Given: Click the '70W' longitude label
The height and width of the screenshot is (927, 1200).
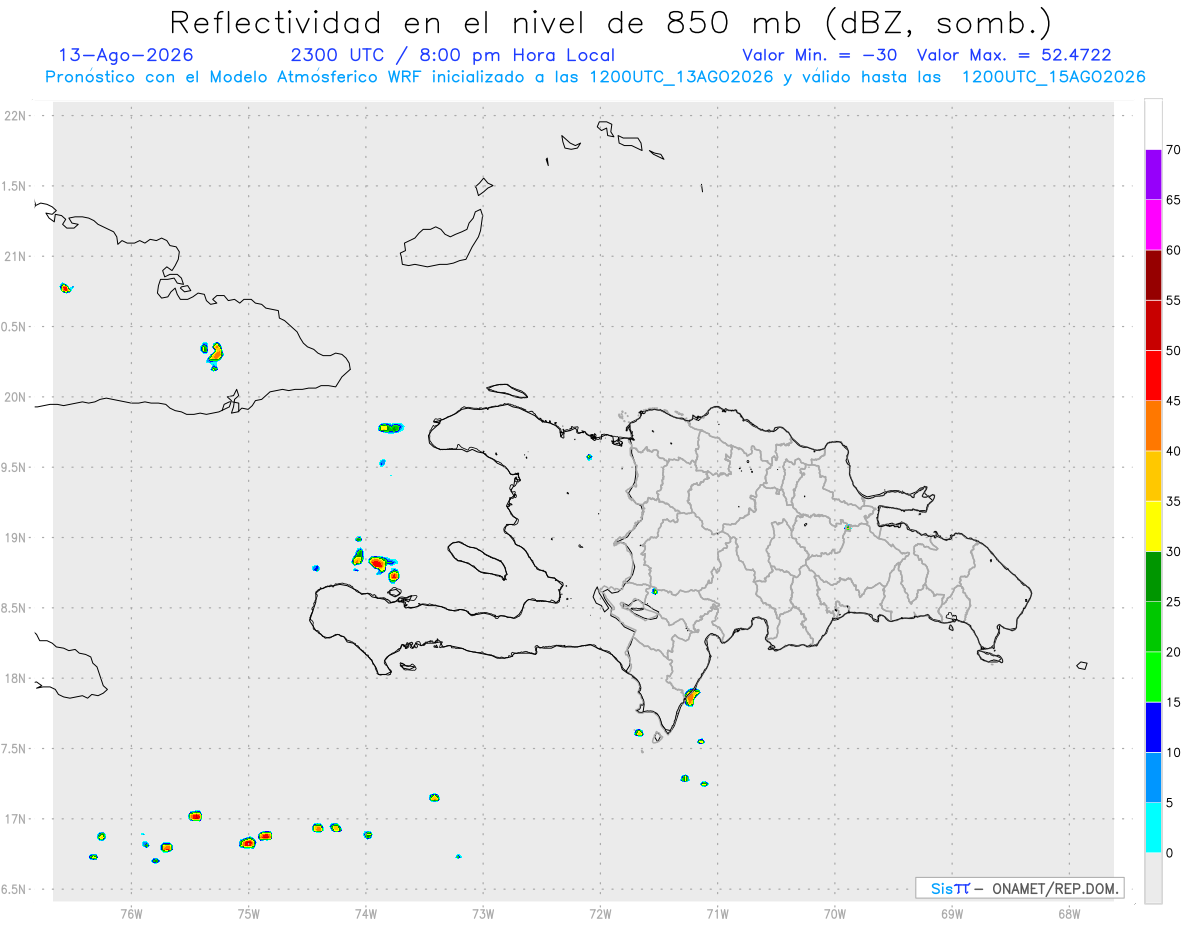Looking at the screenshot, I should (835, 913).
